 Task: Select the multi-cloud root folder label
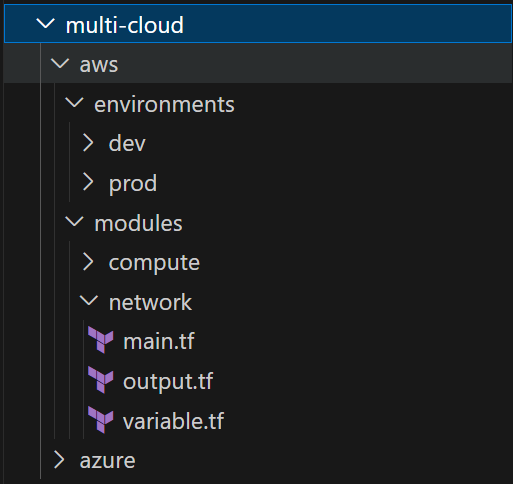tap(125, 25)
